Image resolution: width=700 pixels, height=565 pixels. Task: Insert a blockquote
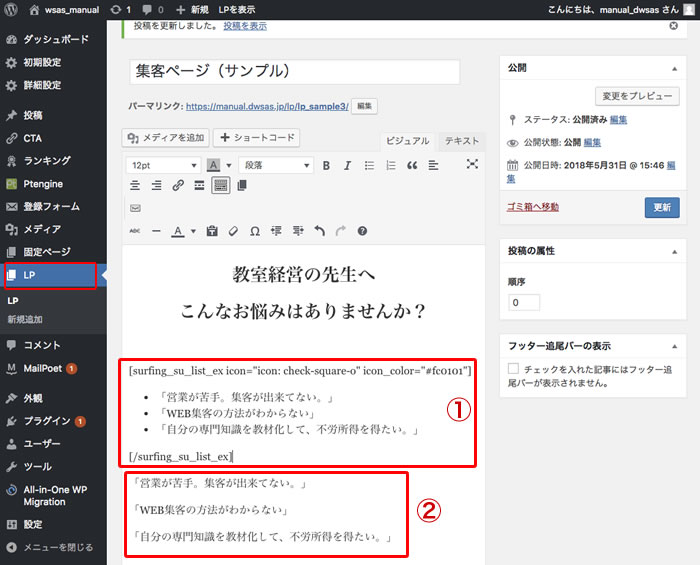[x=412, y=165]
